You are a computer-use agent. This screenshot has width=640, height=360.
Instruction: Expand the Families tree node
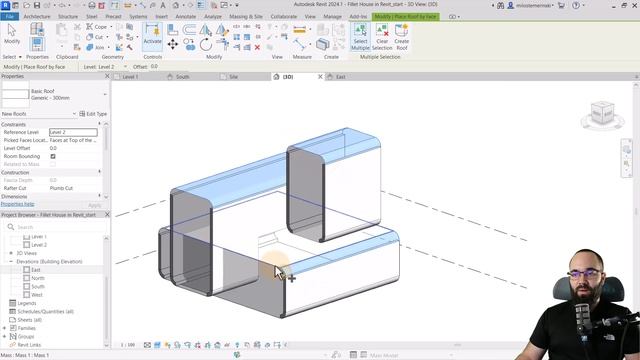pyautogui.click(x=4, y=328)
